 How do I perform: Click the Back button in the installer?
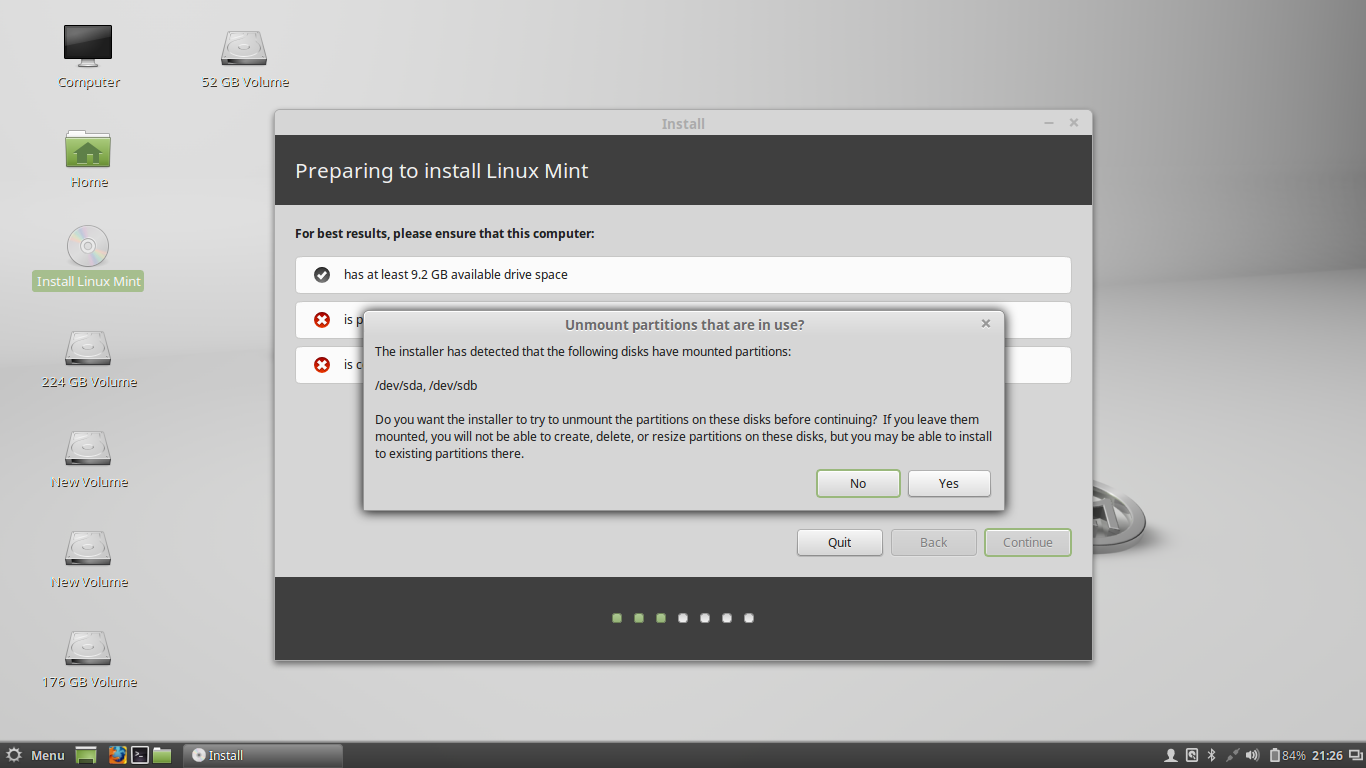click(934, 542)
